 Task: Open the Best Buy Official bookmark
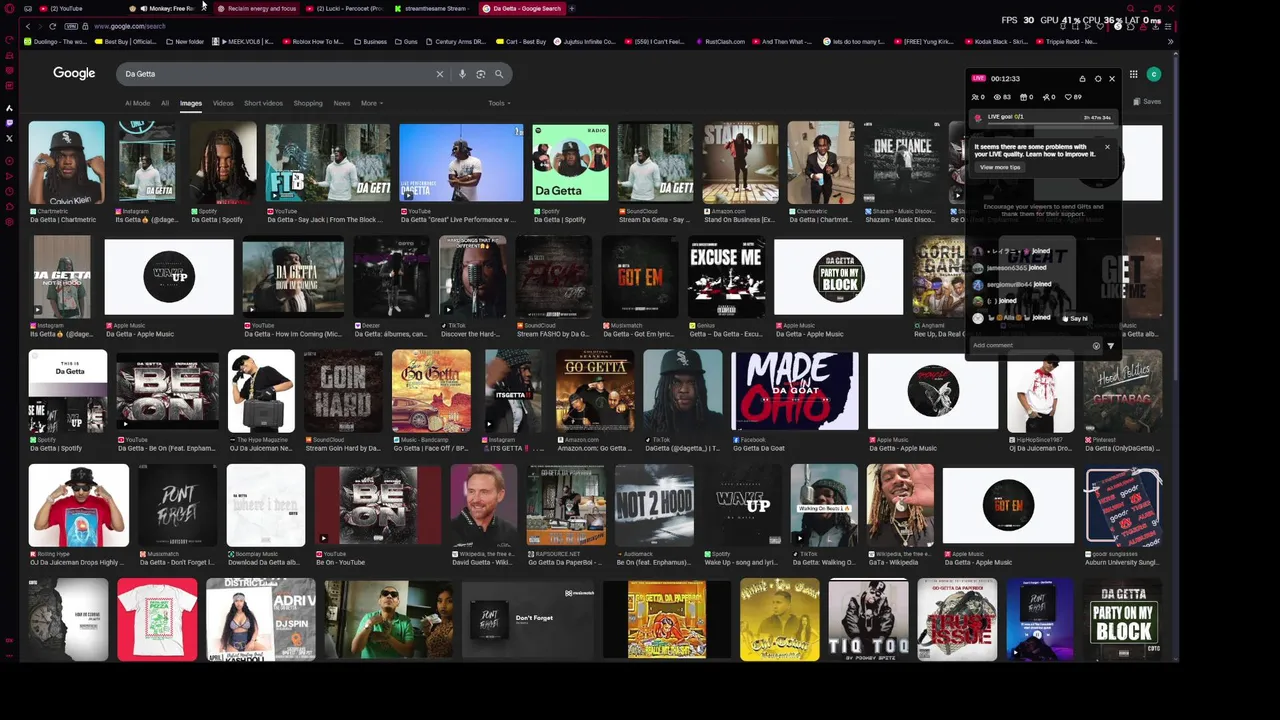tap(126, 42)
